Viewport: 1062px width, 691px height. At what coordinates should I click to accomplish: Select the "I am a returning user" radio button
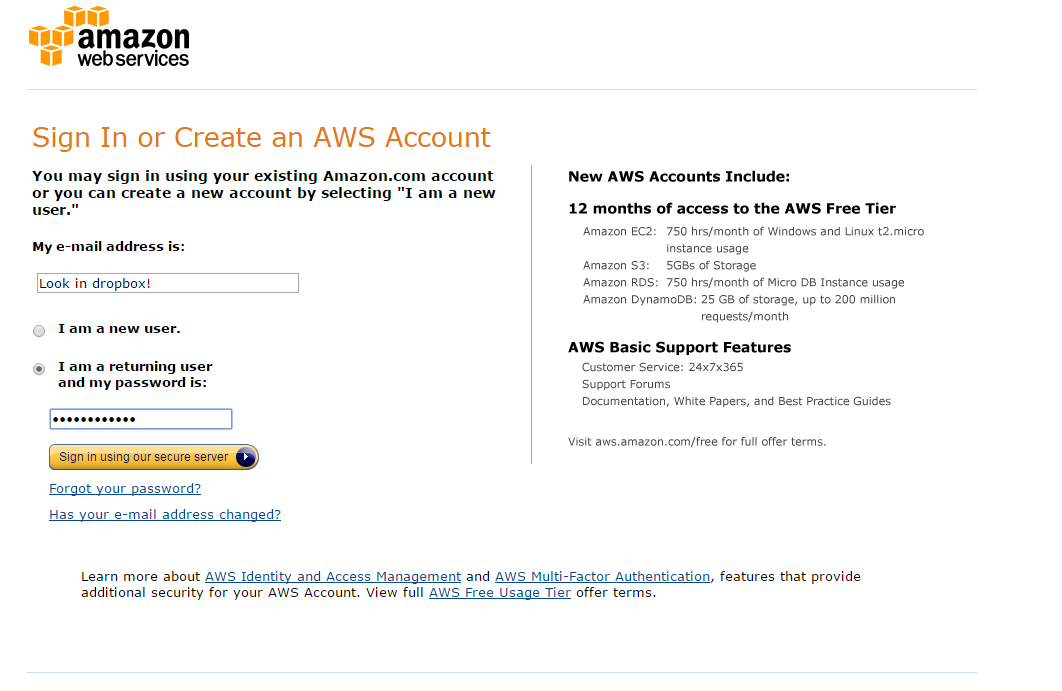pyautogui.click(x=39, y=369)
